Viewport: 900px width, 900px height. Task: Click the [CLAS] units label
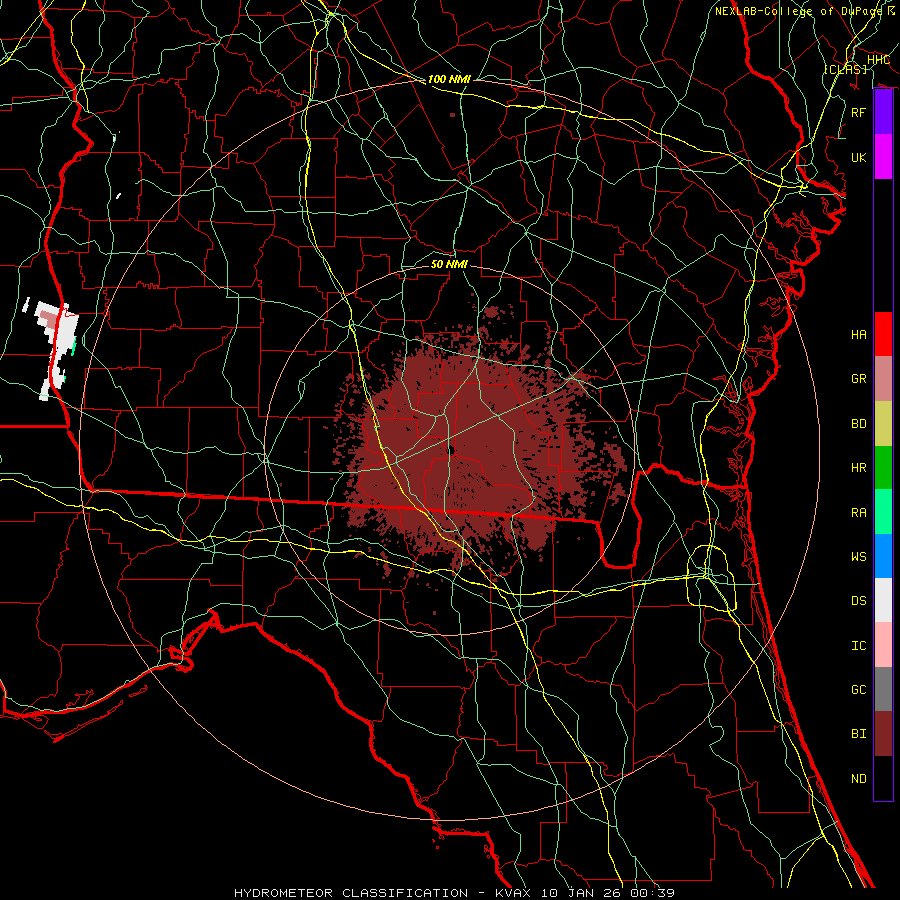click(845, 69)
